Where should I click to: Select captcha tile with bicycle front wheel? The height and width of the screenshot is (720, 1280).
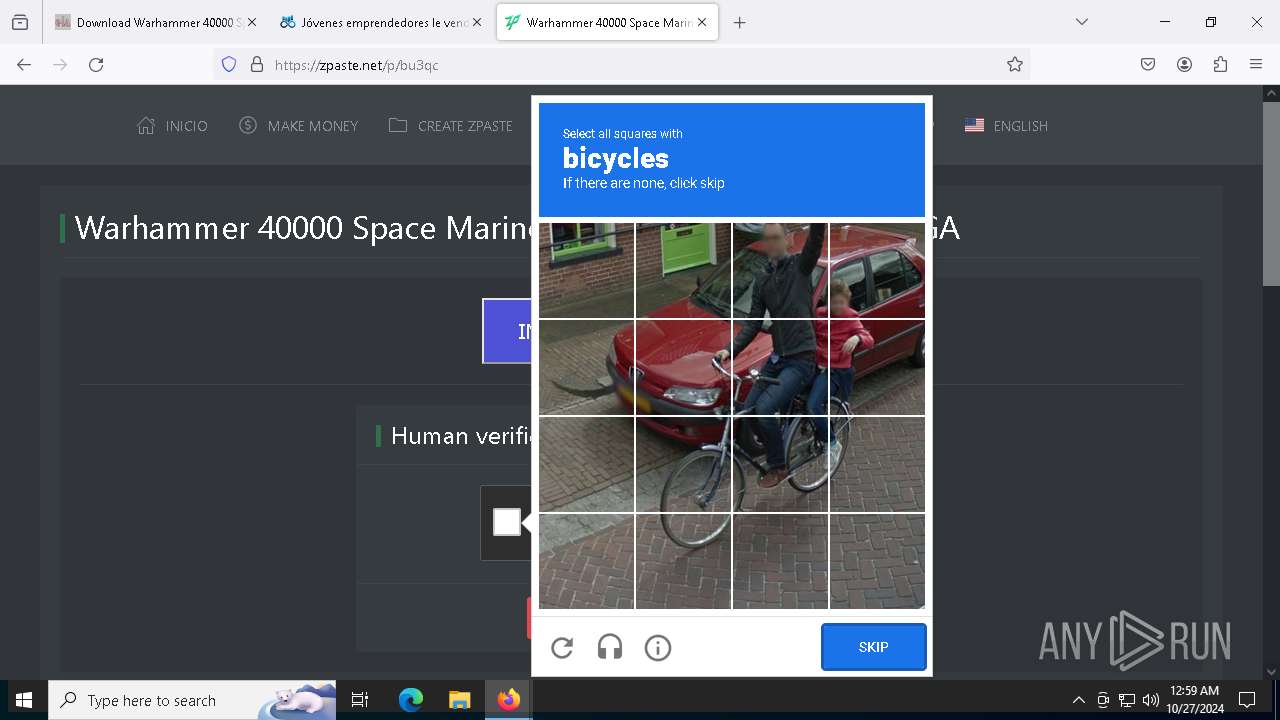(684, 464)
